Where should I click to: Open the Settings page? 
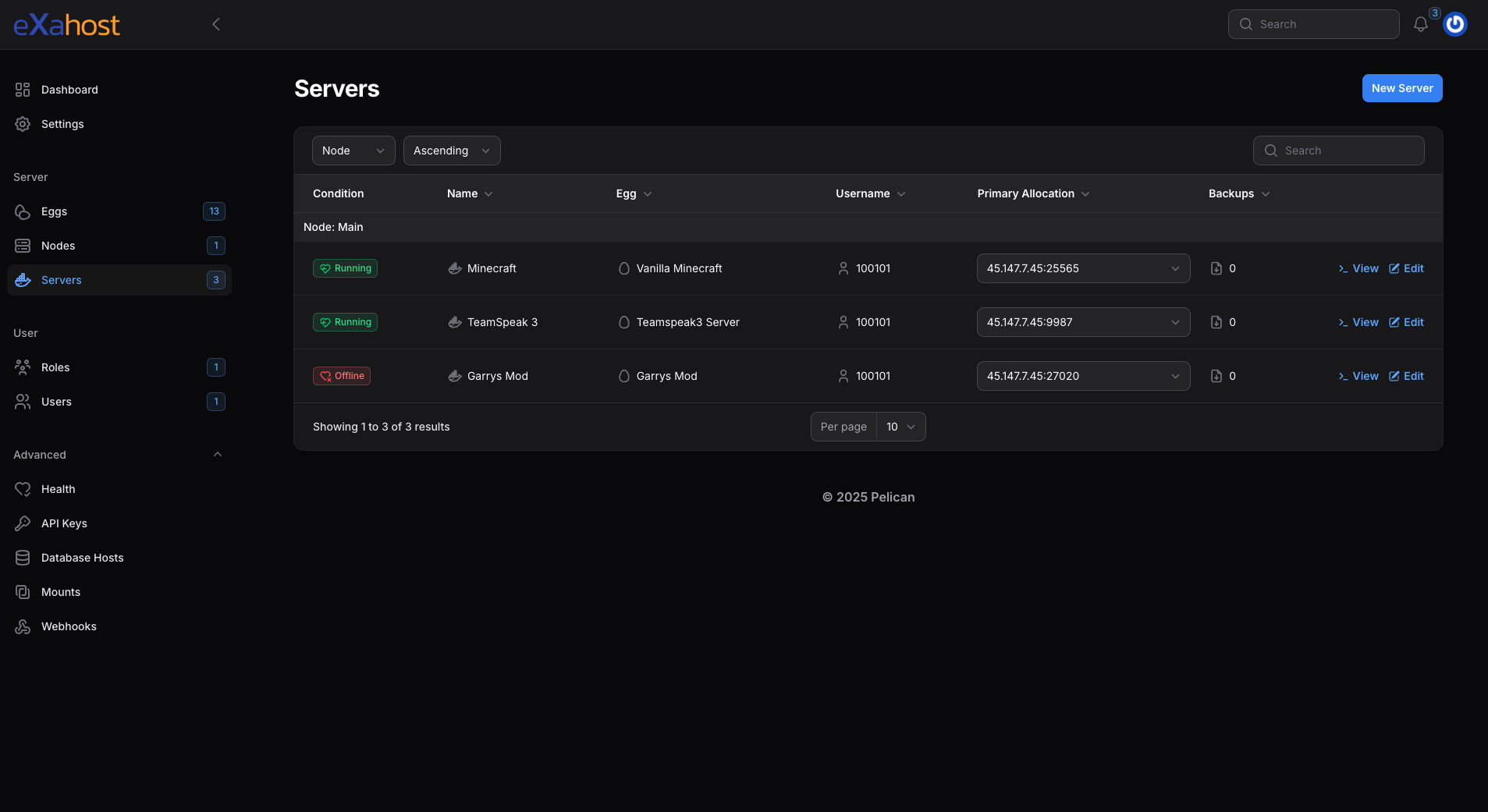pyautogui.click(x=62, y=124)
